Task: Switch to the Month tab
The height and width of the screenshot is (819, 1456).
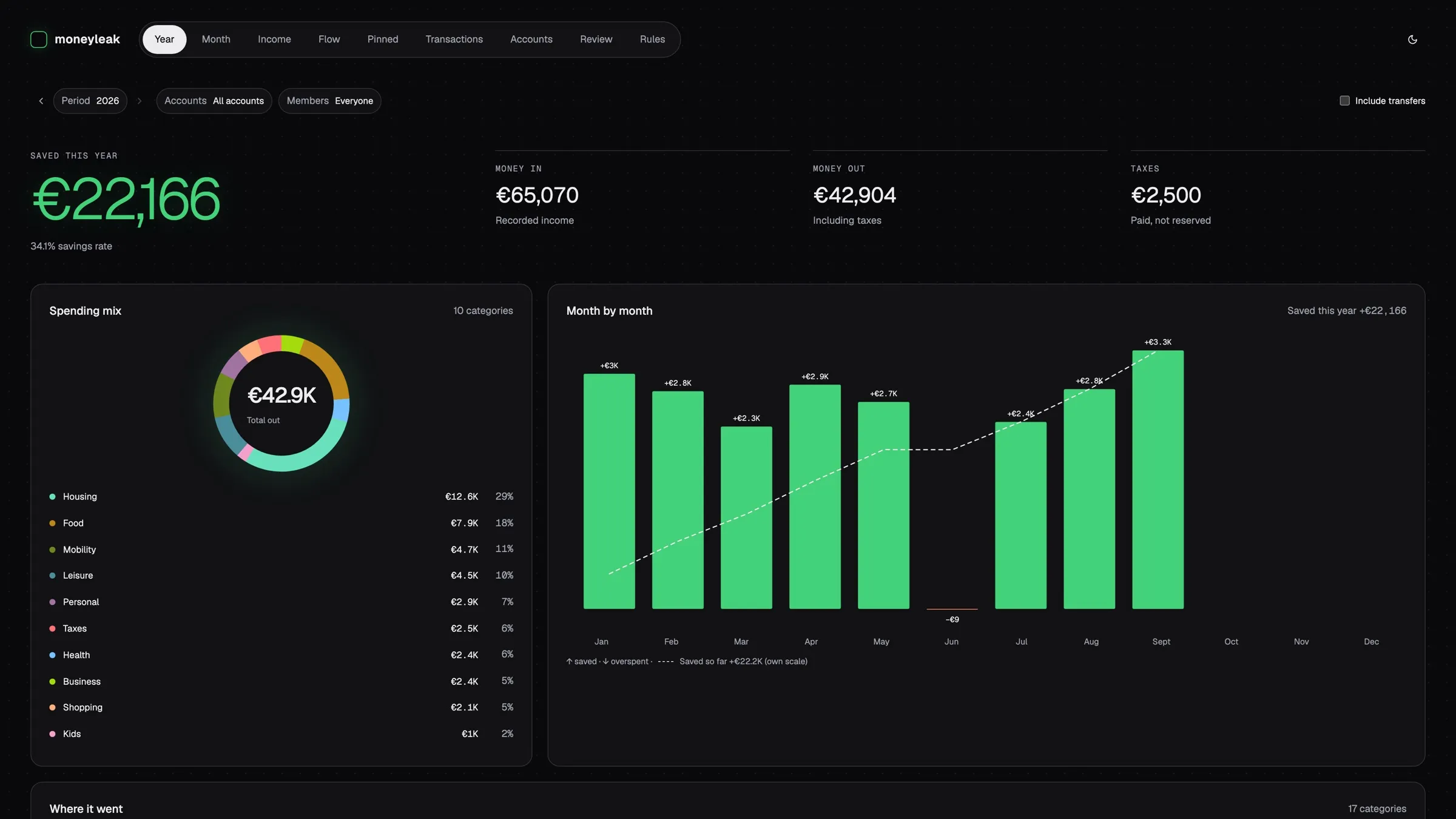Action: tap(216, 39)
